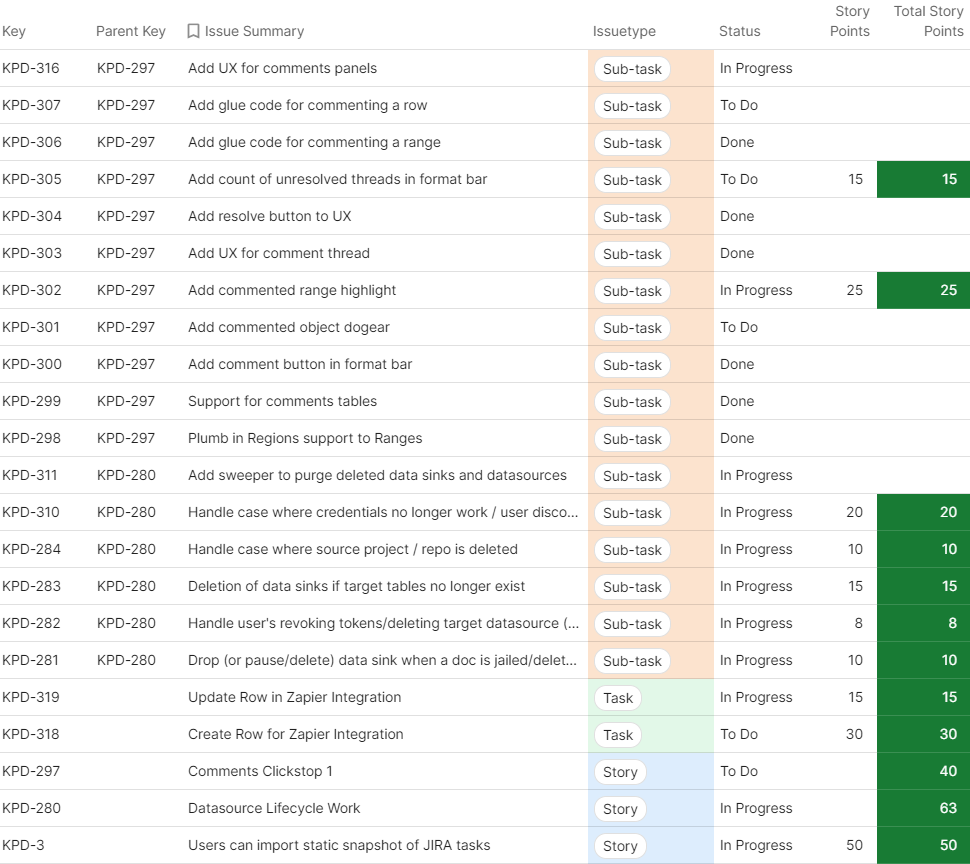Select the Issuetype column header
Image resolution: width=970 pixels, height=864 pixels.
coord(624,31)
